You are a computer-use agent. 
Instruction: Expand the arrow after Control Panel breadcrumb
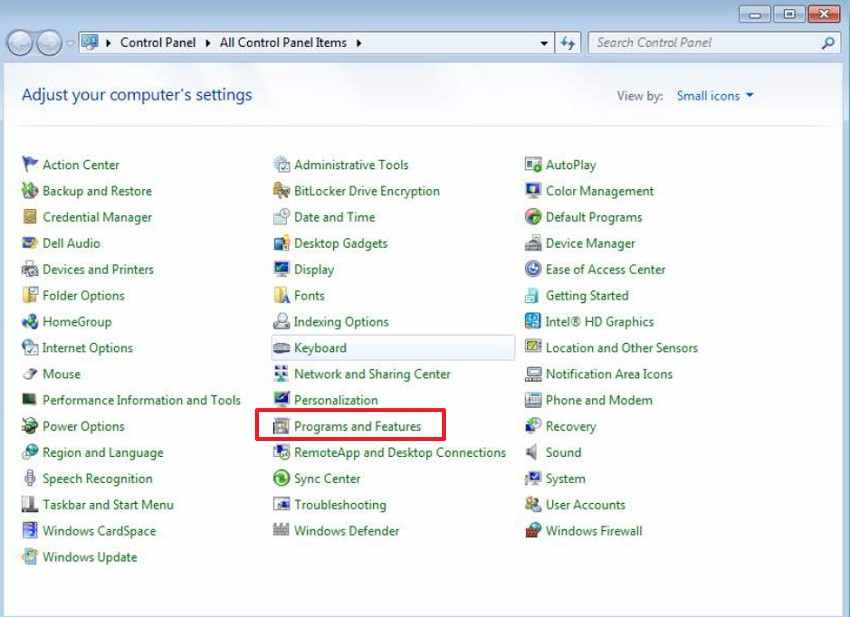tap(208, 43)
